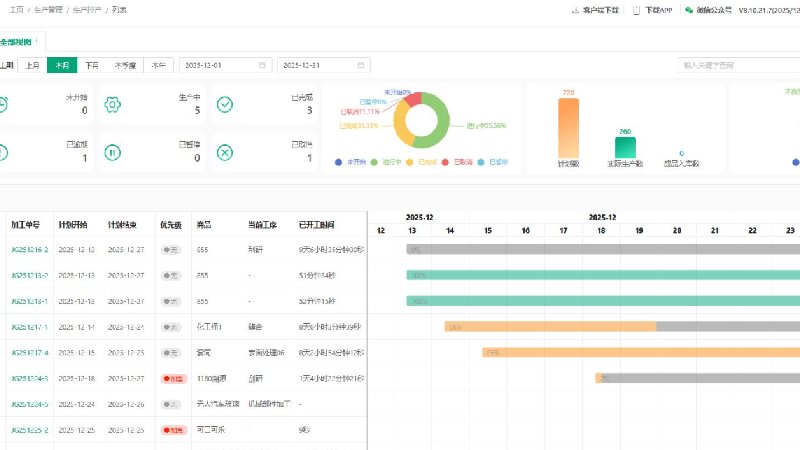800x450 pixels.
Task: Open work order JG251224-5
Action: pyautogui.click(x=30, y=404)
